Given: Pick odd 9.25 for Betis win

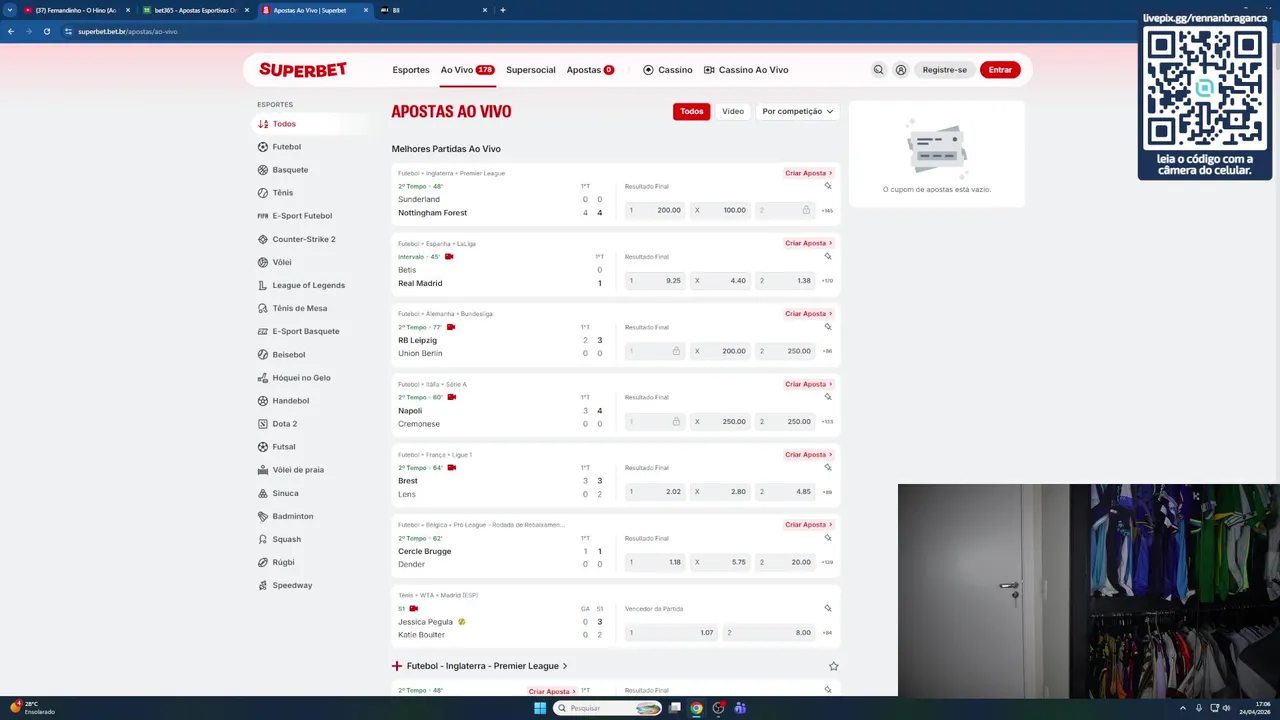Looking at the screenshot, I should [x=655, y=281].
